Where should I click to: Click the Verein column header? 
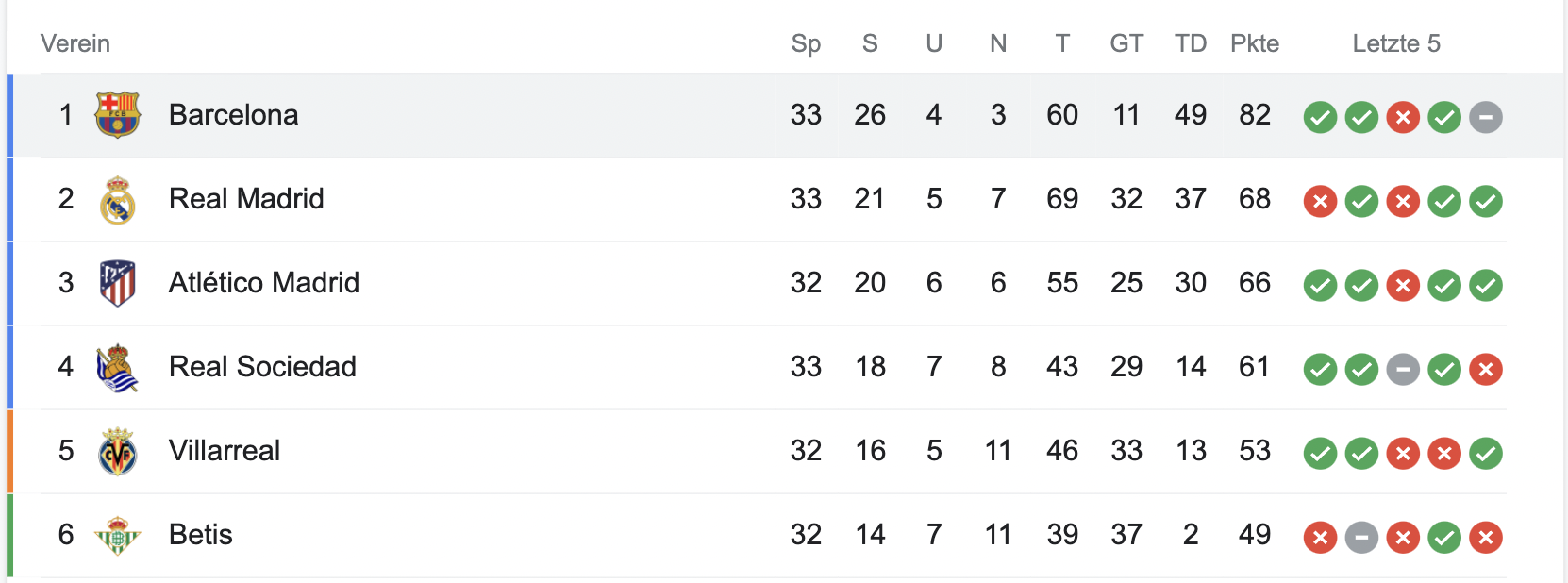click(75, 43)
